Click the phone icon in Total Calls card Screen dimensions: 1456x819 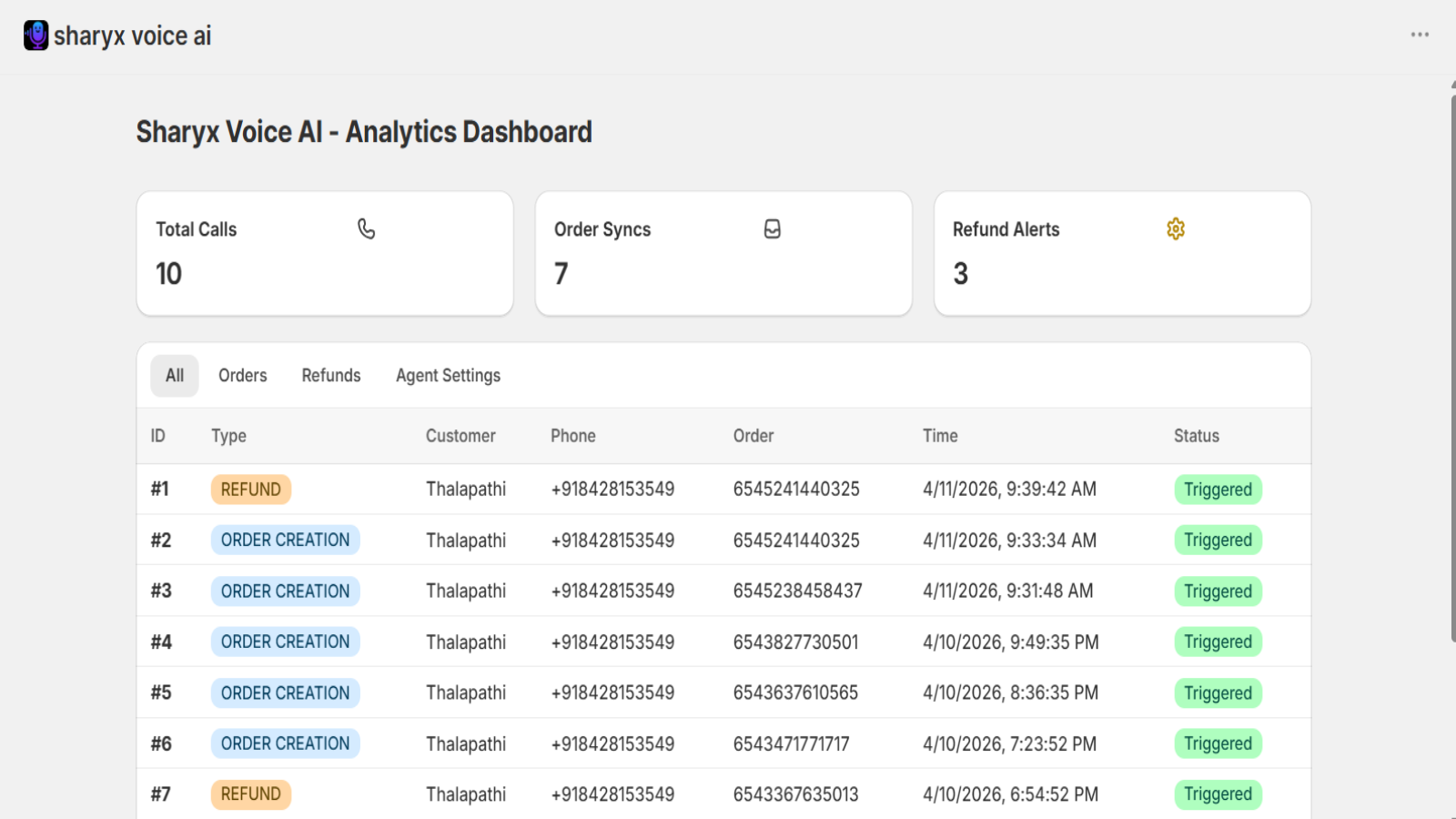tap(366, 229)
